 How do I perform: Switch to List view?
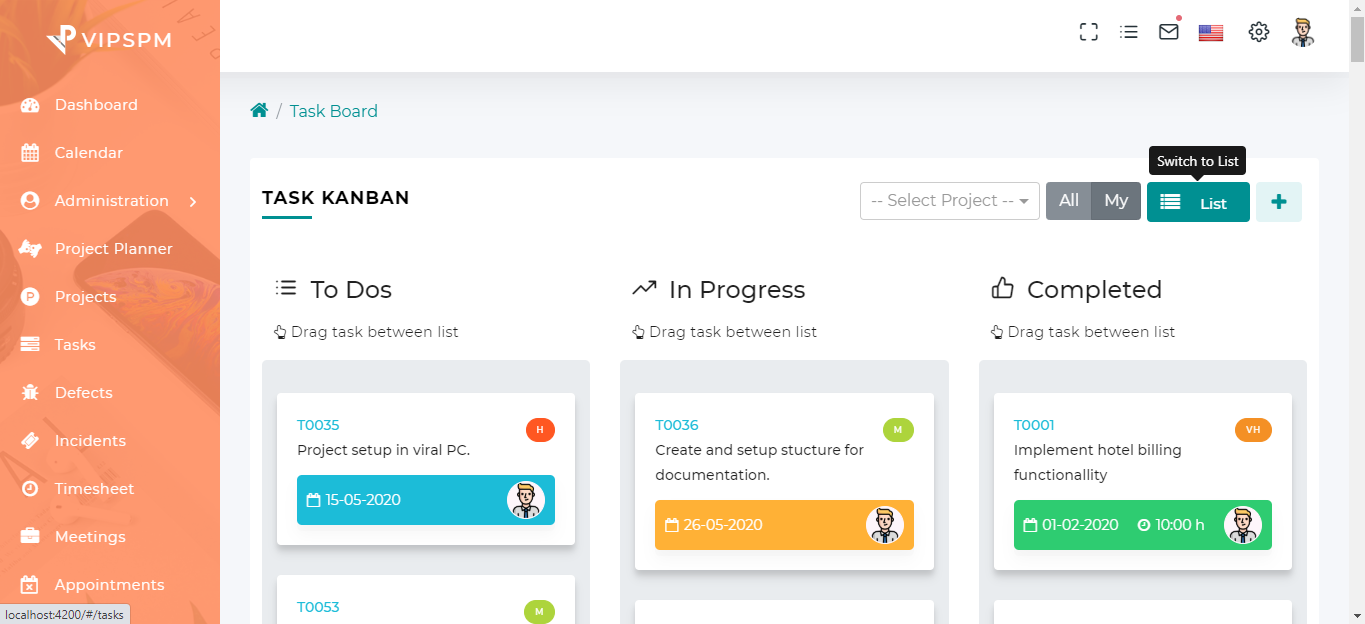click(x=1198, y=203)
